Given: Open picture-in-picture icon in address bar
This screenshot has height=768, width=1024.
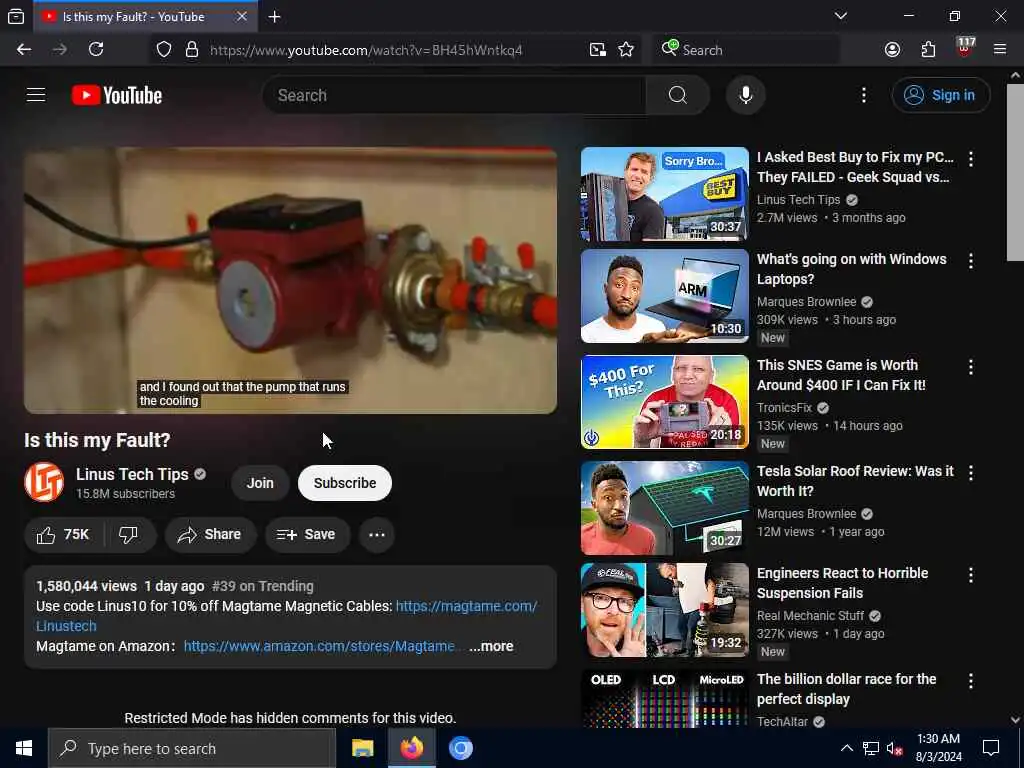Looking at the screenshot, I should point(597,50).
